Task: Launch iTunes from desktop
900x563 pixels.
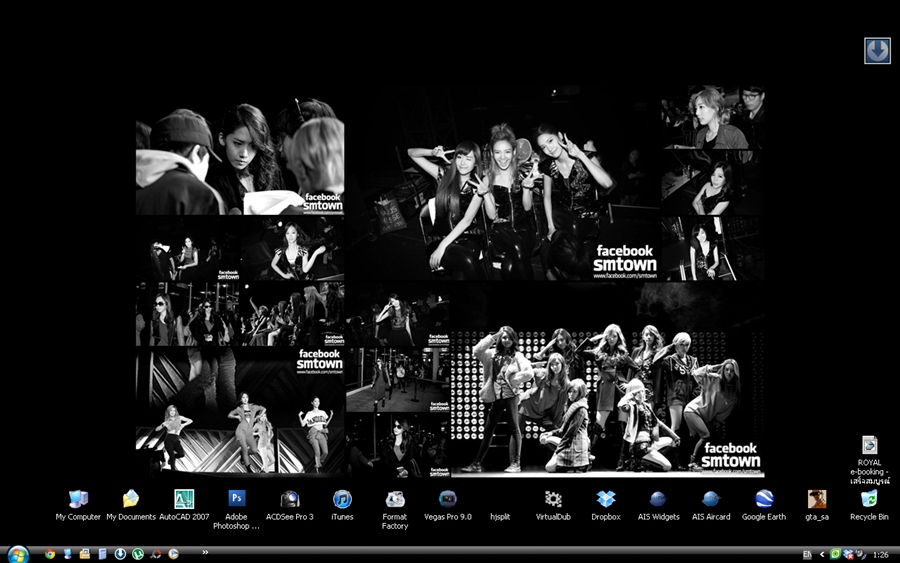Action: (342, 505)
